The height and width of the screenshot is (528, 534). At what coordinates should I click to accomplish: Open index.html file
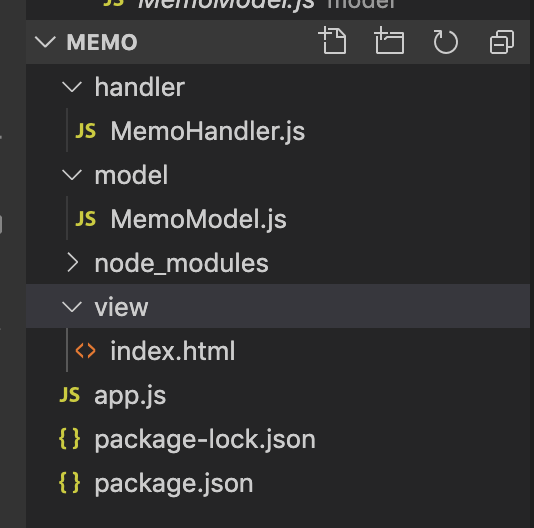[x=172, y=351]
